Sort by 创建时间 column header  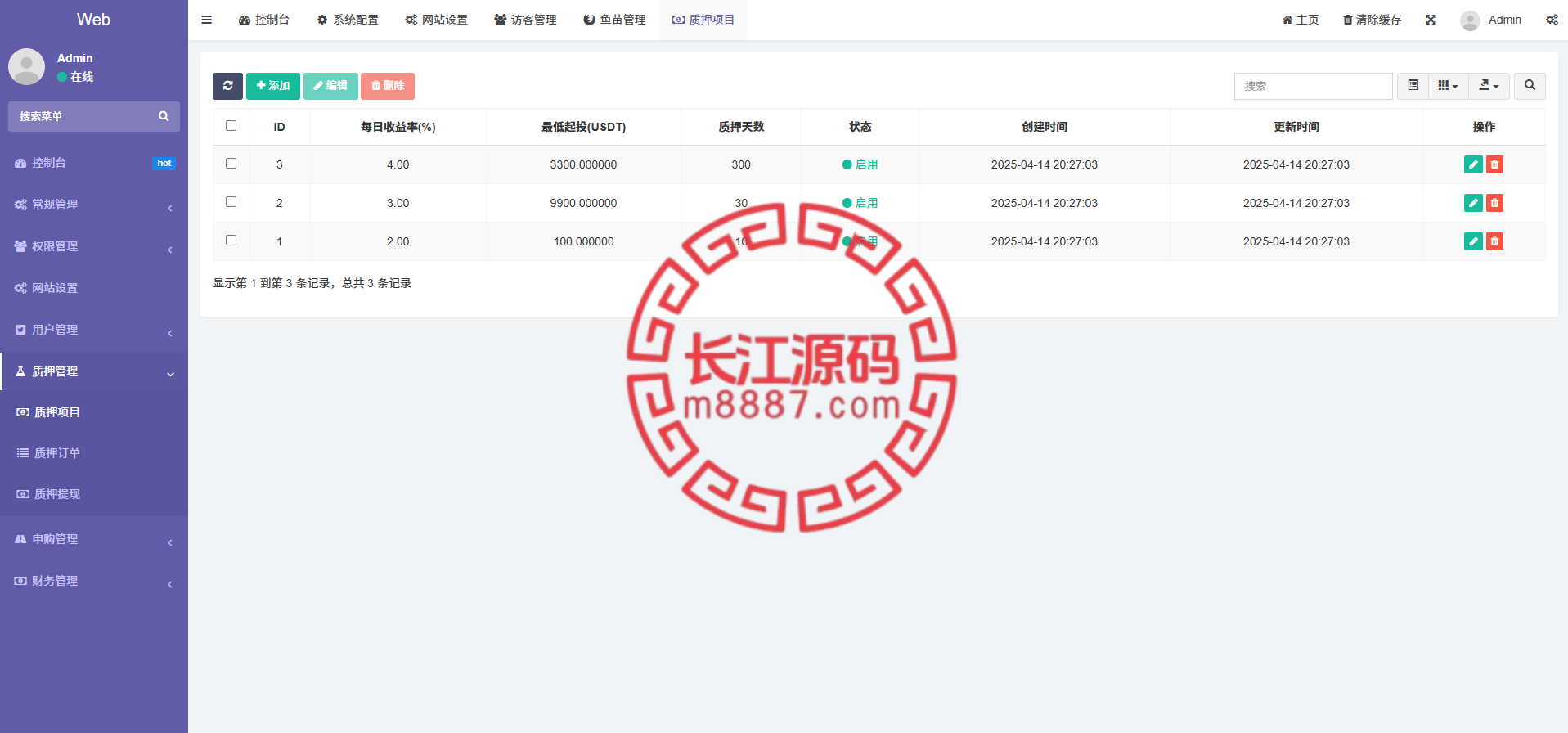[x=1045, y=127]
